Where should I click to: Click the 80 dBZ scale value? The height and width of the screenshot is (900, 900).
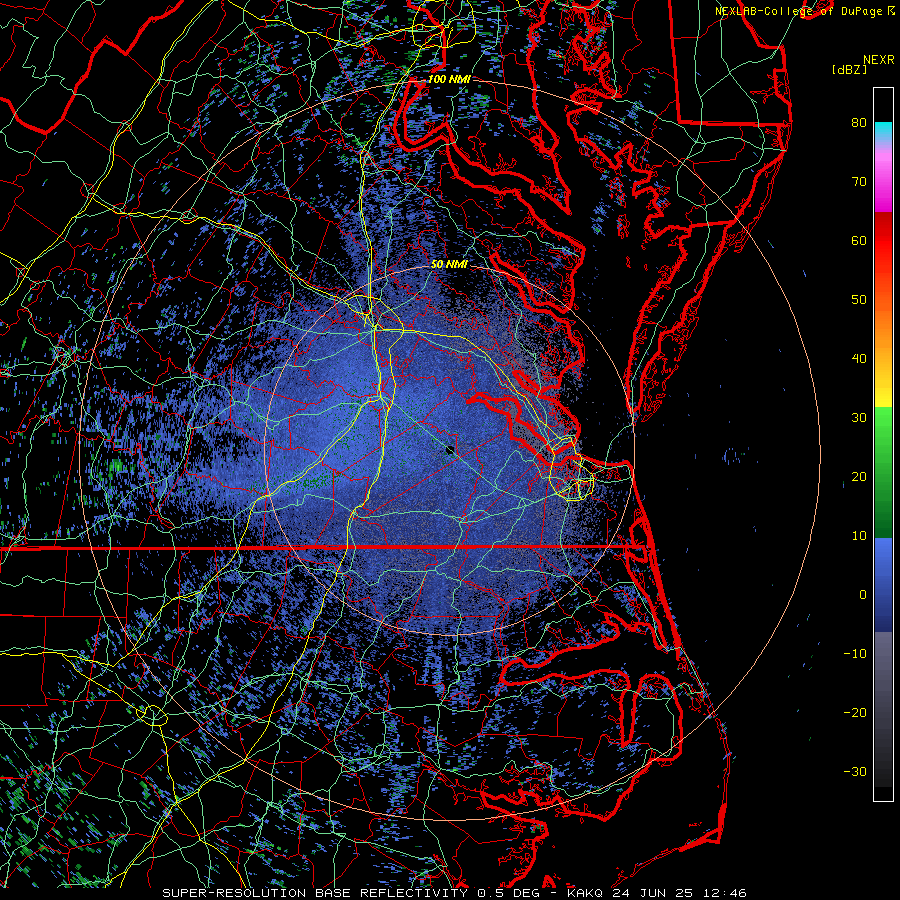tap(859, 122)
